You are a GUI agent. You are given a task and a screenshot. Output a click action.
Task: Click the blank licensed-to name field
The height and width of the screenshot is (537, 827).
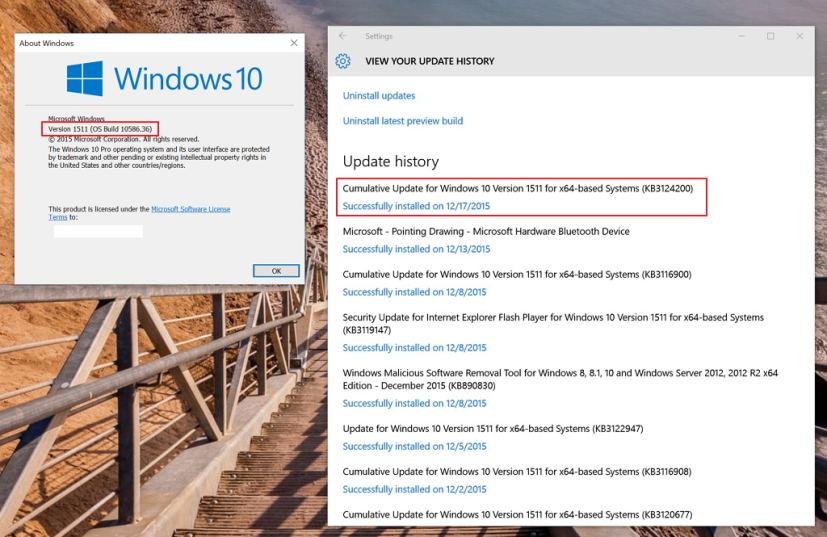[98, 231]
